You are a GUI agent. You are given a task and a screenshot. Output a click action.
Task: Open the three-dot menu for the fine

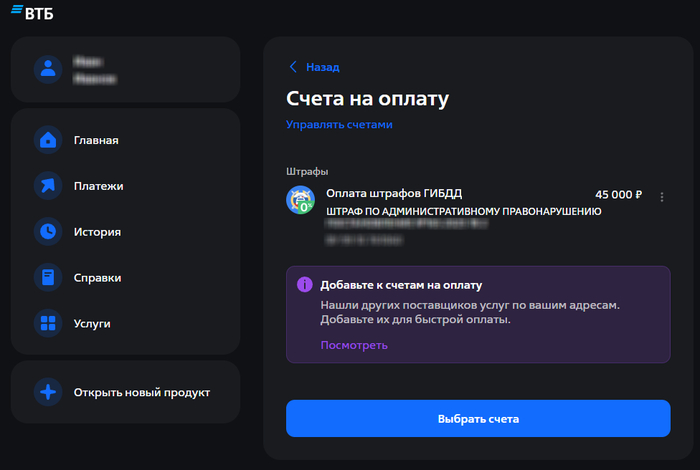[x=661, y=198]
